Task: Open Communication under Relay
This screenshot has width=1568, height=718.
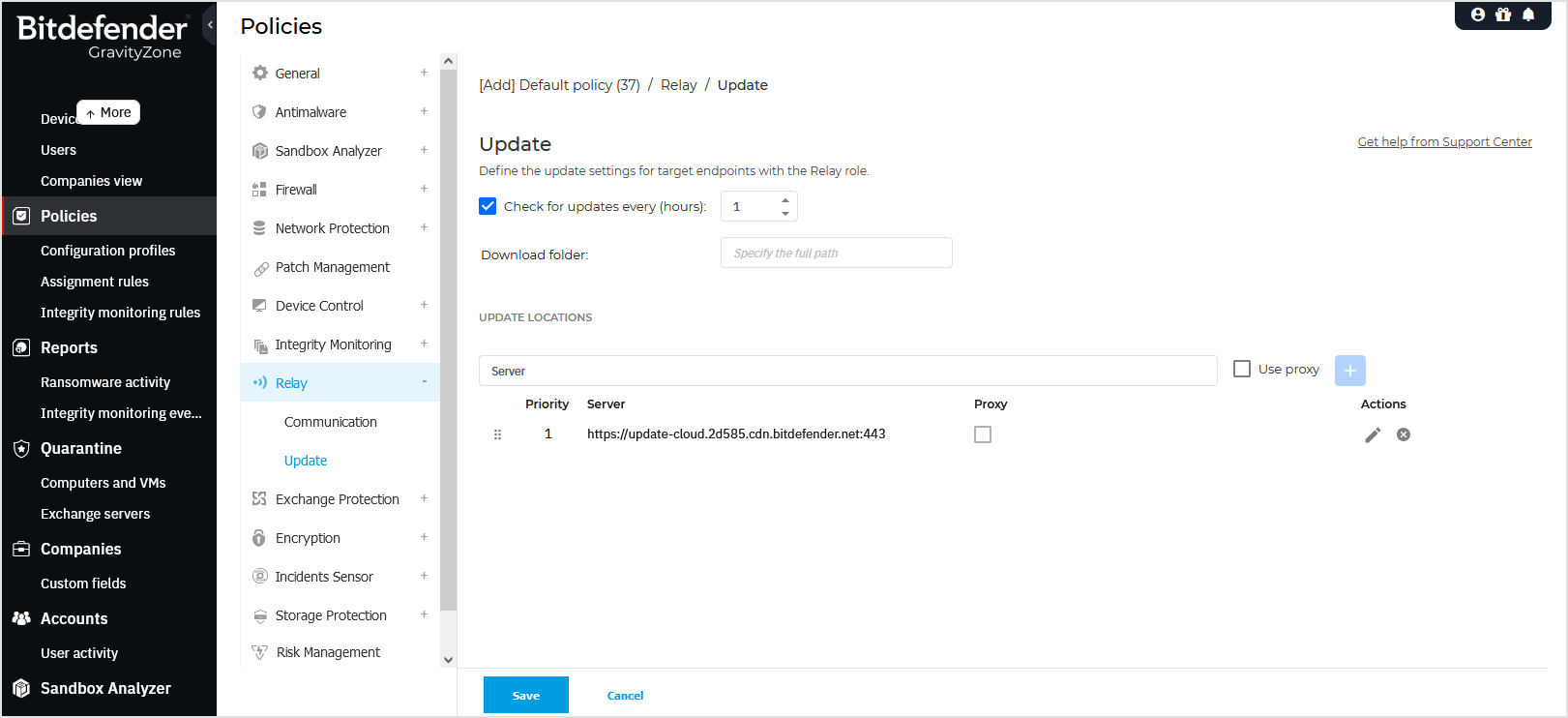Action: tap(331, 422)
